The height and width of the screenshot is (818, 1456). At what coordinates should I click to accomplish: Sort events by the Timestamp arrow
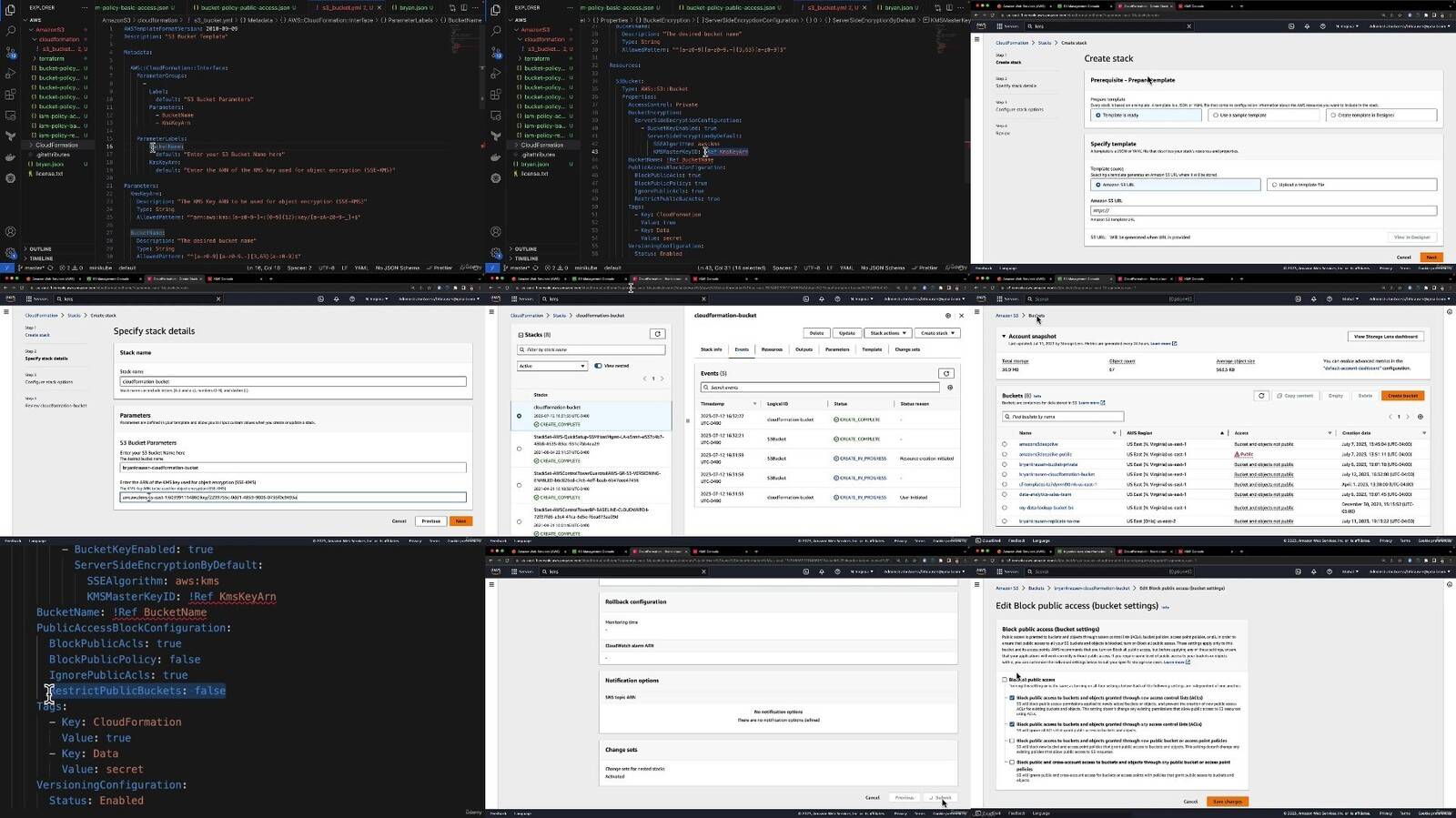click(753, 404)
